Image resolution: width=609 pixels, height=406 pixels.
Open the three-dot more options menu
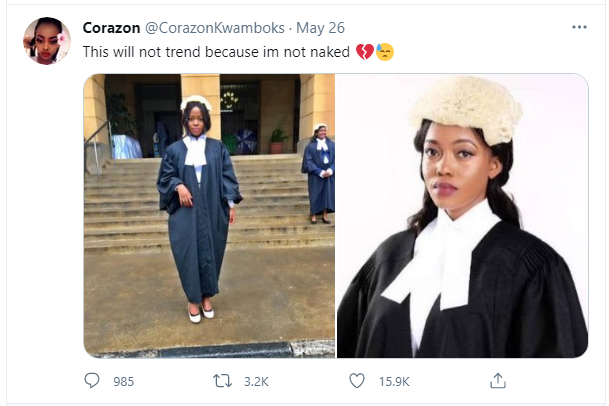point(579,27)
